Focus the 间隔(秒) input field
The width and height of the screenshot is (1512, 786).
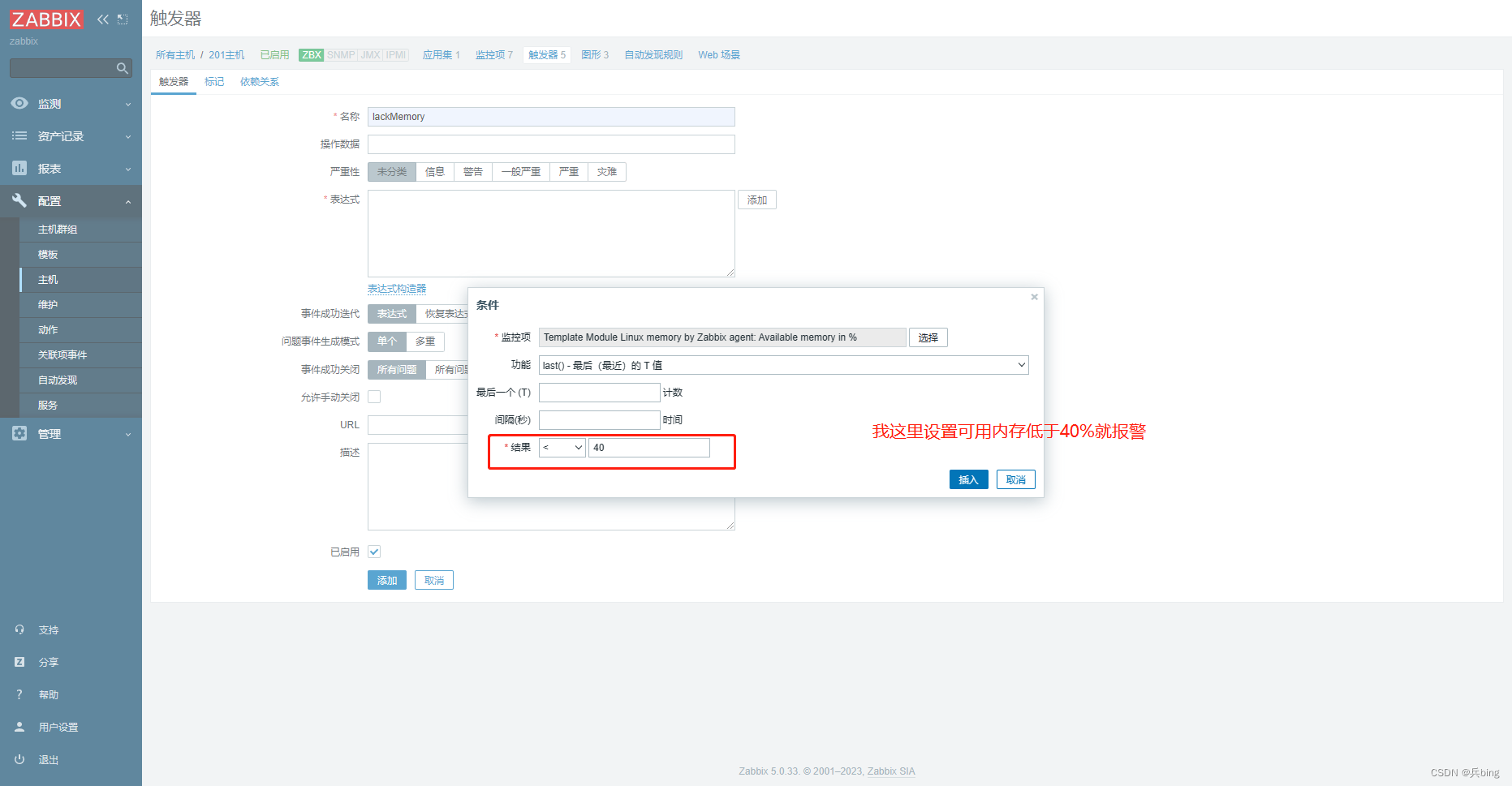pyautogui.click(x=600, y=420)
